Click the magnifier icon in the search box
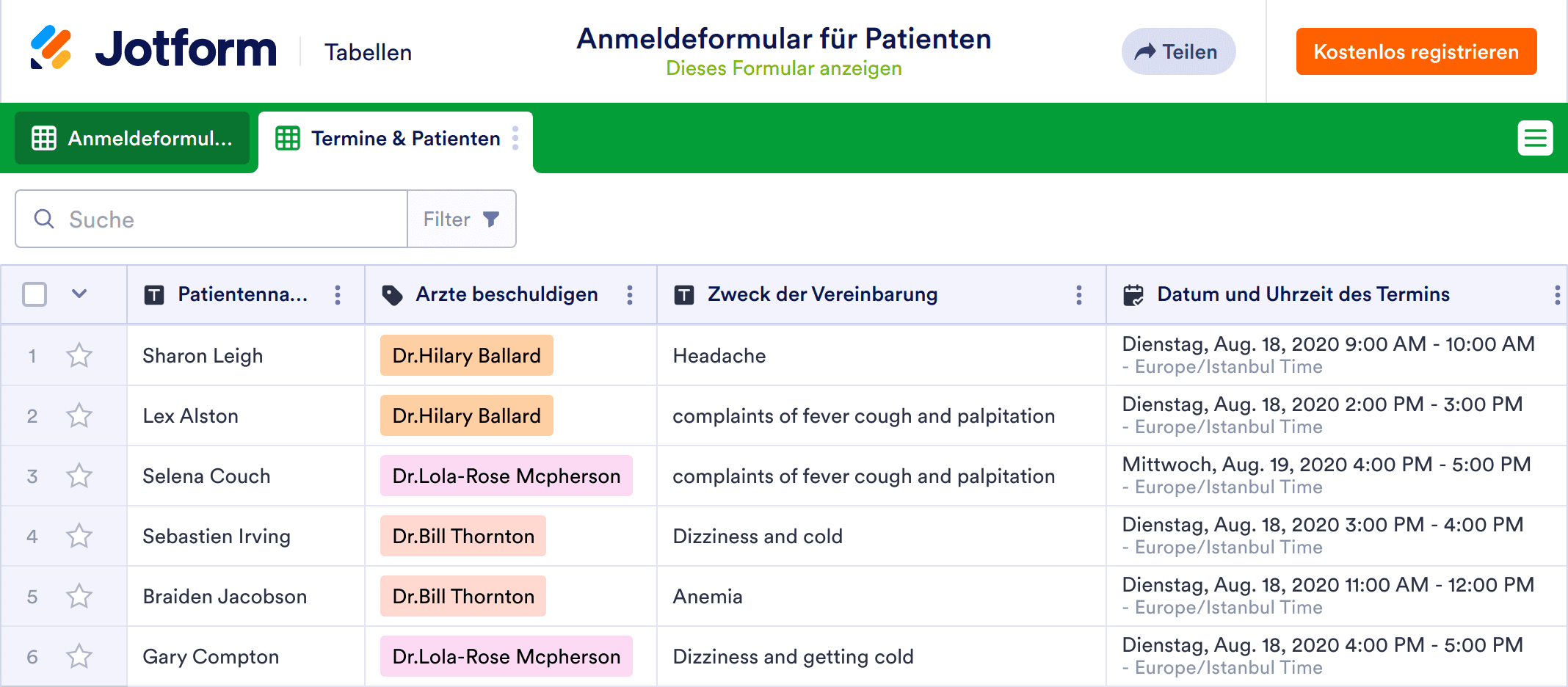Image resolution: width=1568 pixels, height=687 pixels. pyautogui.click(x=43, y=219)
